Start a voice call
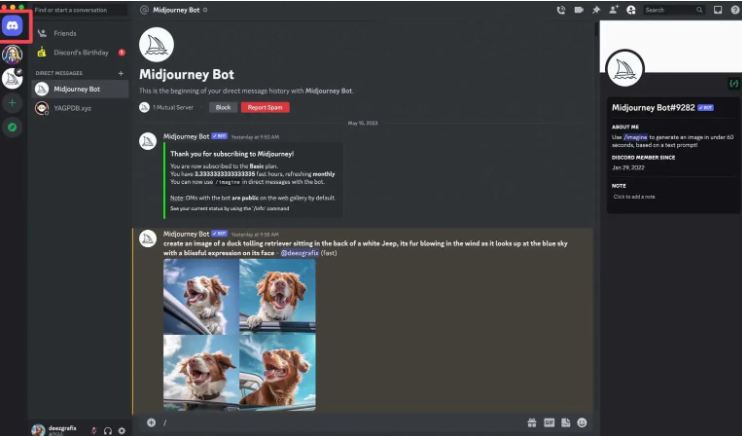The height and width of the screenshot is (436, 742). (x=561, y=10)
